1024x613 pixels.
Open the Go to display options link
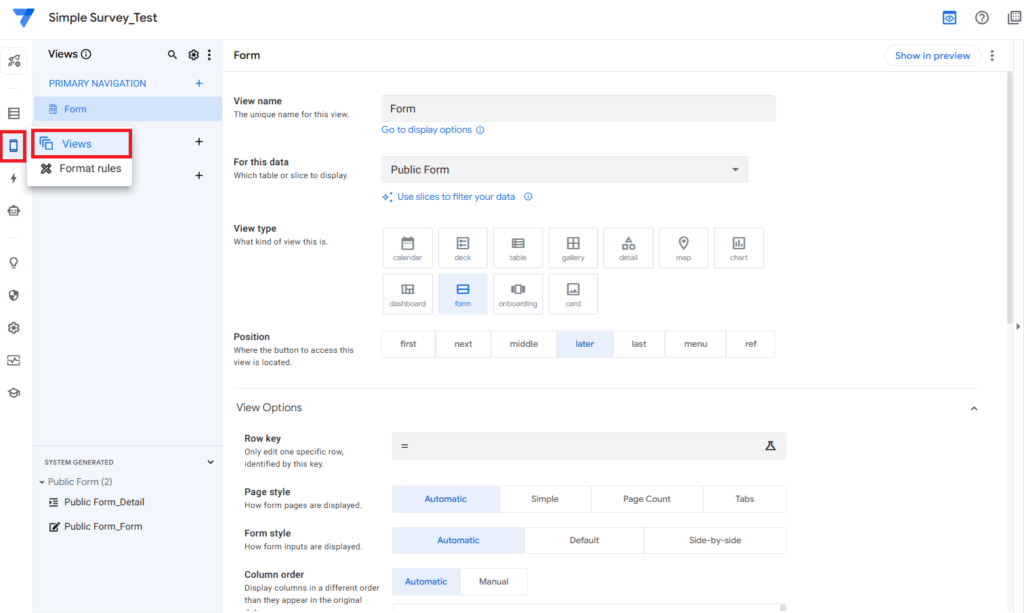pyautogui.click(x=426, y=130)
